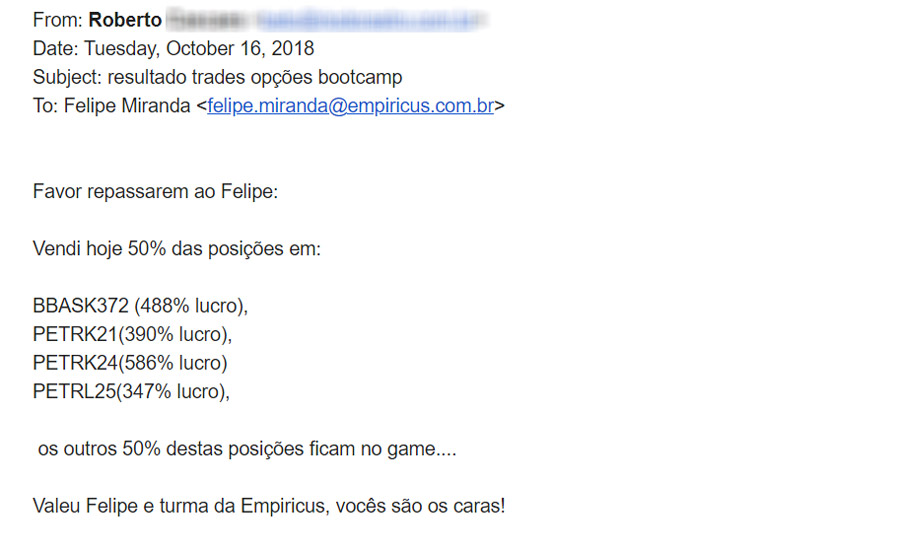Viewport: 900px width, 551px height.
Task: Click the line 'Favor repassarem ao Felipe:'
Action: tap(155, 191)
